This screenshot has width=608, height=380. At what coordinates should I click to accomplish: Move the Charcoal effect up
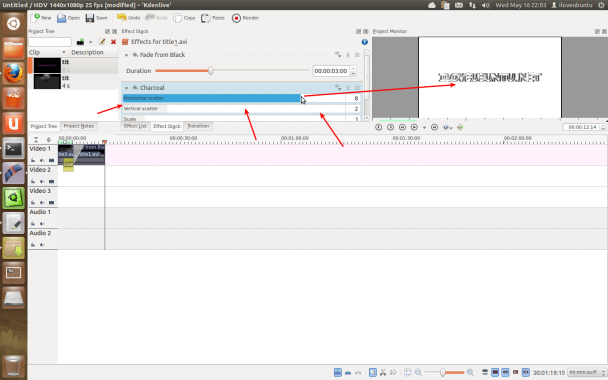click(x=348, y=88)
